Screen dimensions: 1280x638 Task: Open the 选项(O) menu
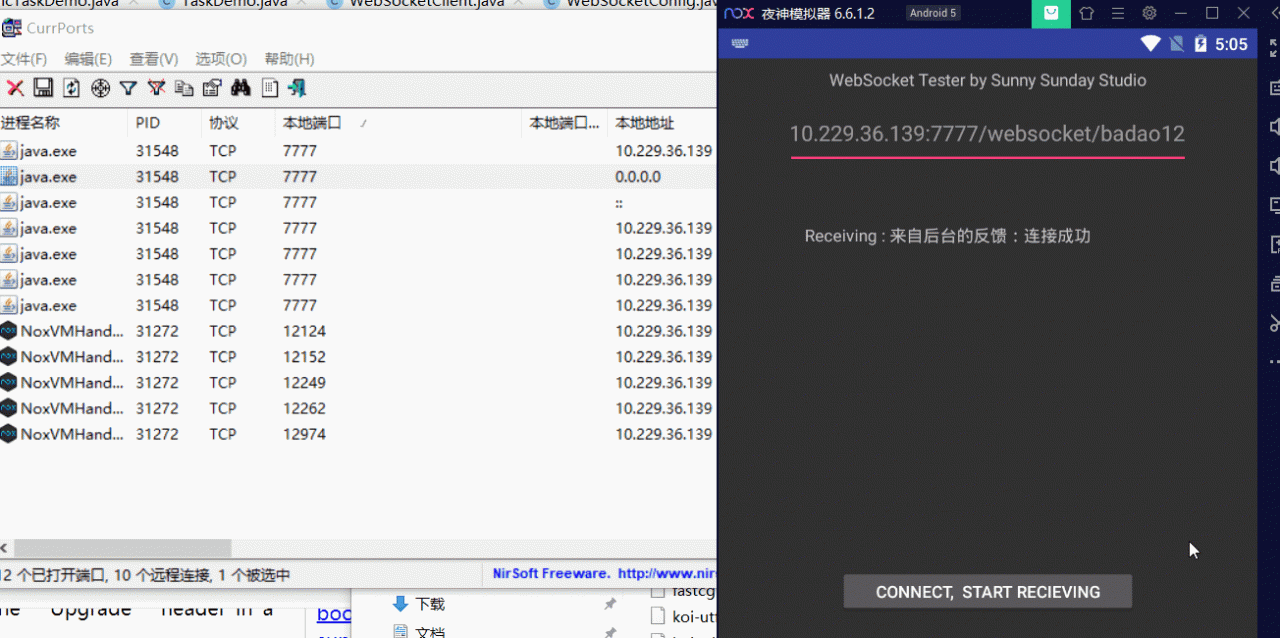pos(221,59)
